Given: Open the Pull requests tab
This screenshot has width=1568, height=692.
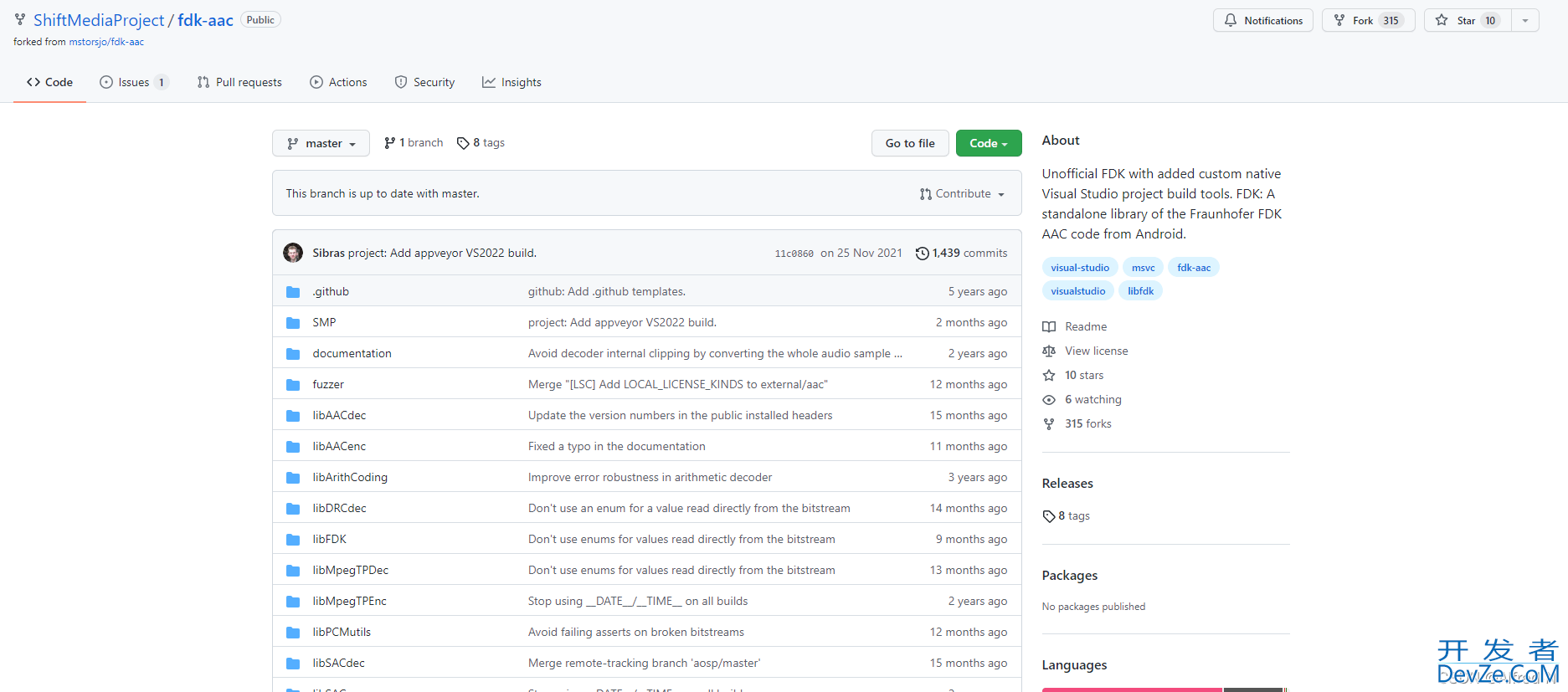Looking at the screenshot, I should click(x=239, y=82).
